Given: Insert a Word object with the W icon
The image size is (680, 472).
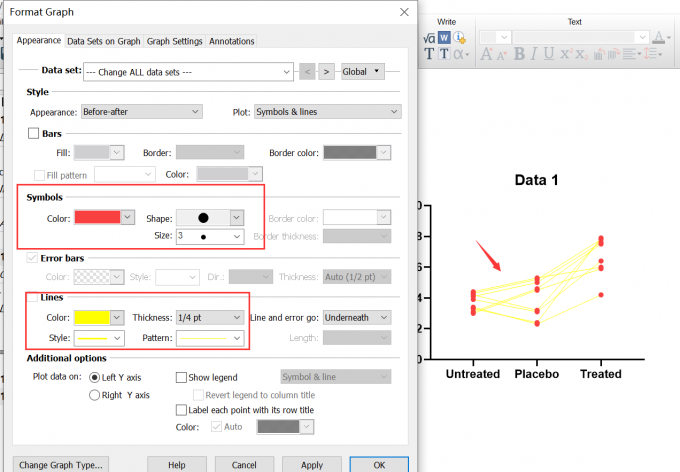Looking at the screenshot, I should point(444,38).
